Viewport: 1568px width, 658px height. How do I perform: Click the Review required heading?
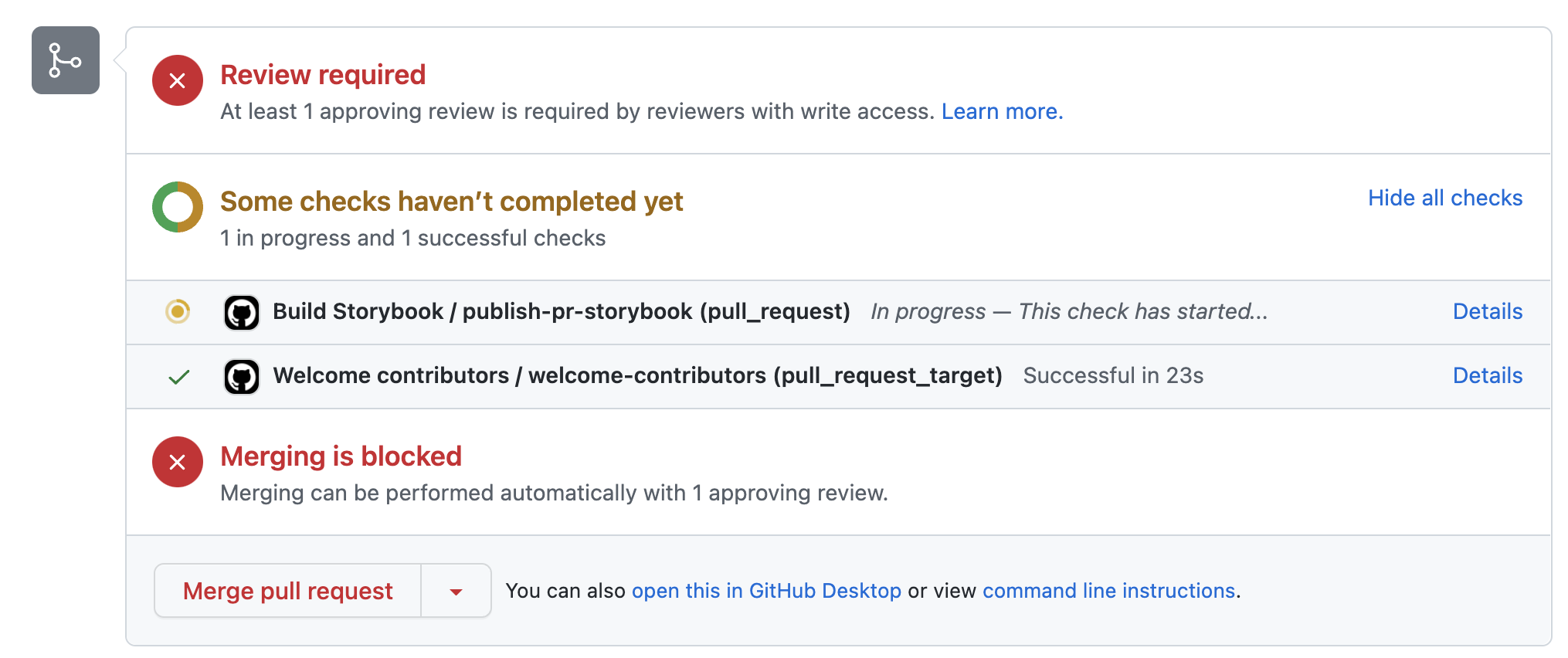click(x=323, y=75)
